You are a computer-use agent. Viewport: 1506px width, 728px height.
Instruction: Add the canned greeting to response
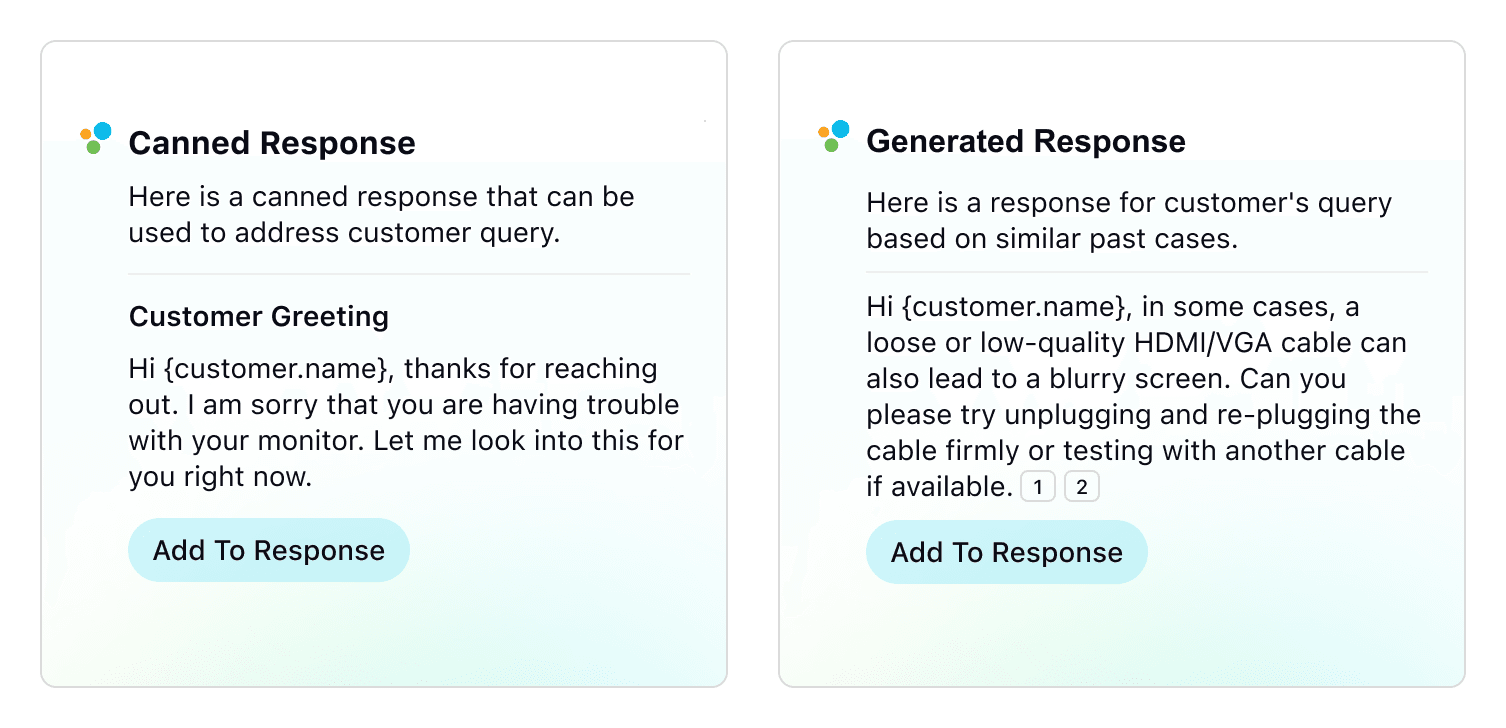point(268,550)
